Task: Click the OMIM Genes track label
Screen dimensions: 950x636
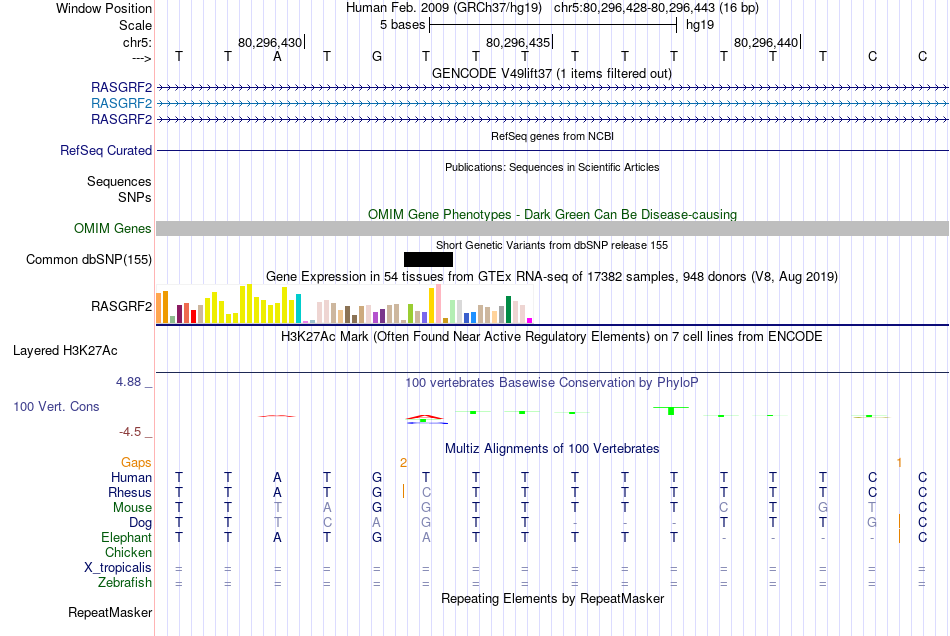Action: (x=112, y=228)
